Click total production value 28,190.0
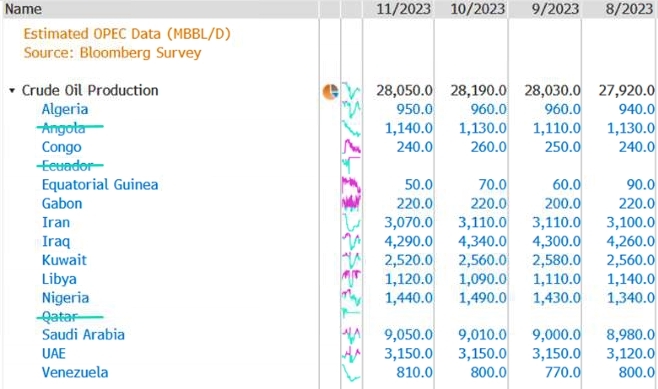 478,91
